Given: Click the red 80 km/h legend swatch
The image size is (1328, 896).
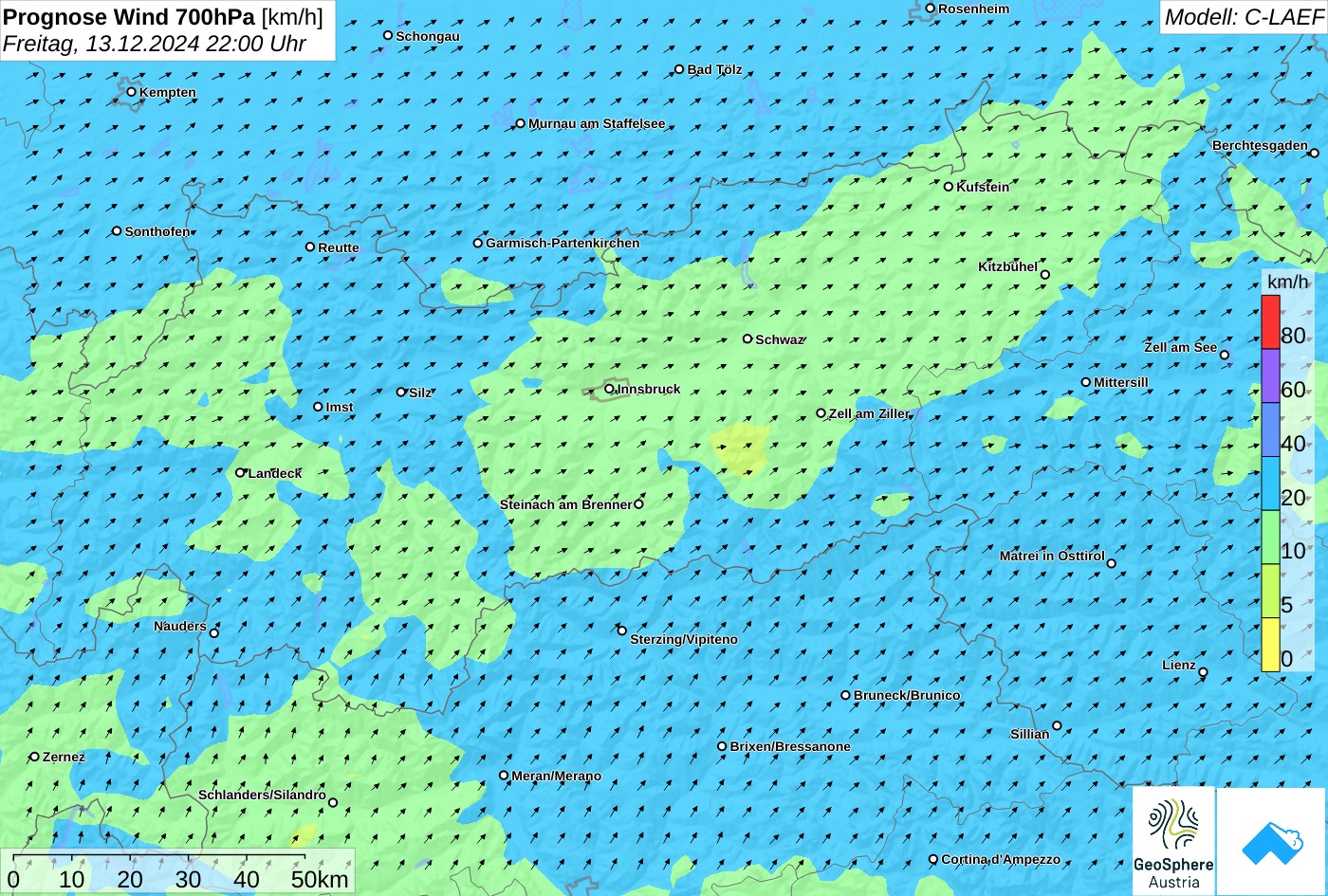Looking at the screenshot, I should tap(1270, 321).
